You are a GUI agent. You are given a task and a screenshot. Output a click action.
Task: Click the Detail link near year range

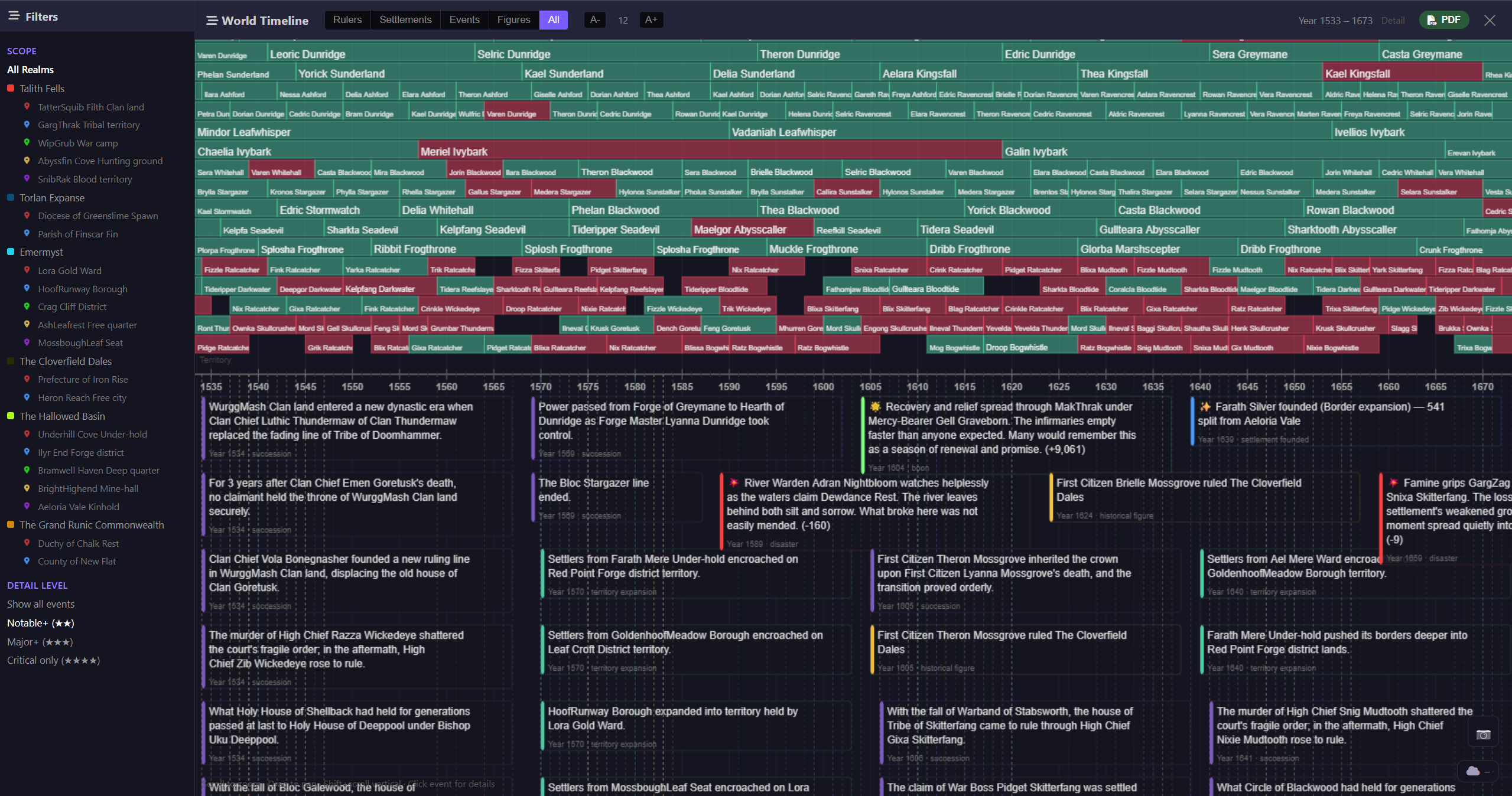tap(1393, 20)
